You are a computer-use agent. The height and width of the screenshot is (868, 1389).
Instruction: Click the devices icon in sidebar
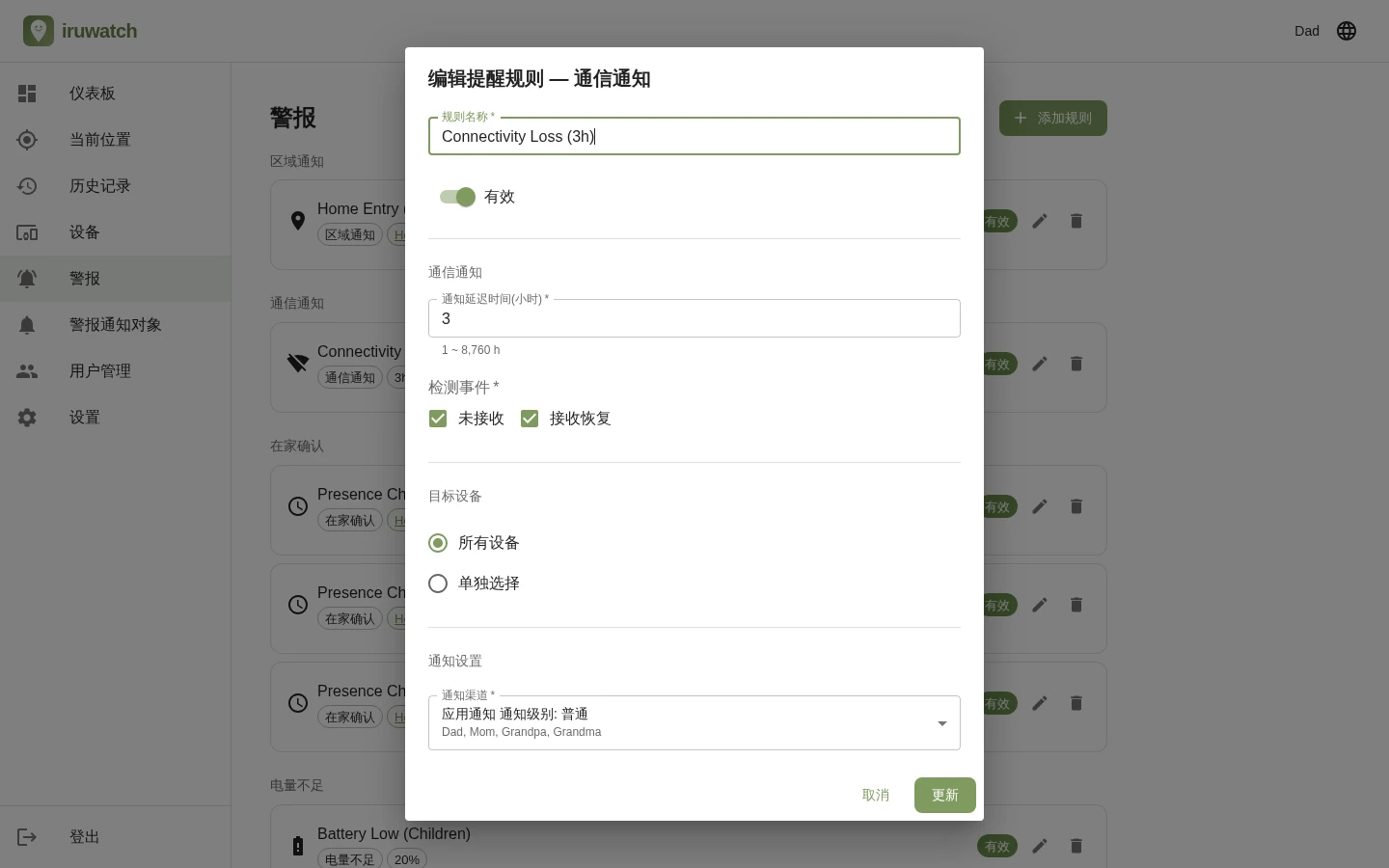coord(27,232)
